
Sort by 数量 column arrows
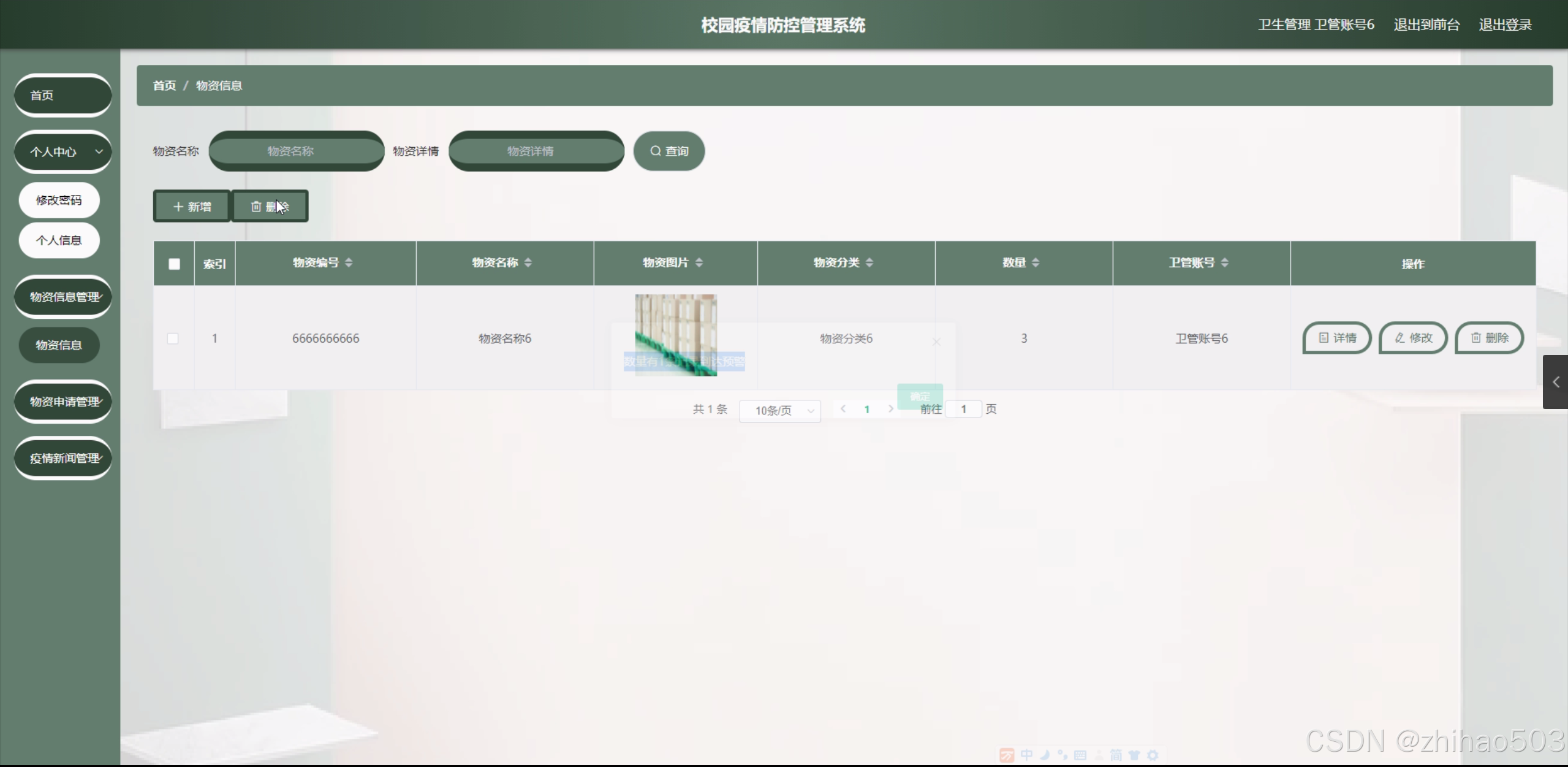pos(1036,263)
